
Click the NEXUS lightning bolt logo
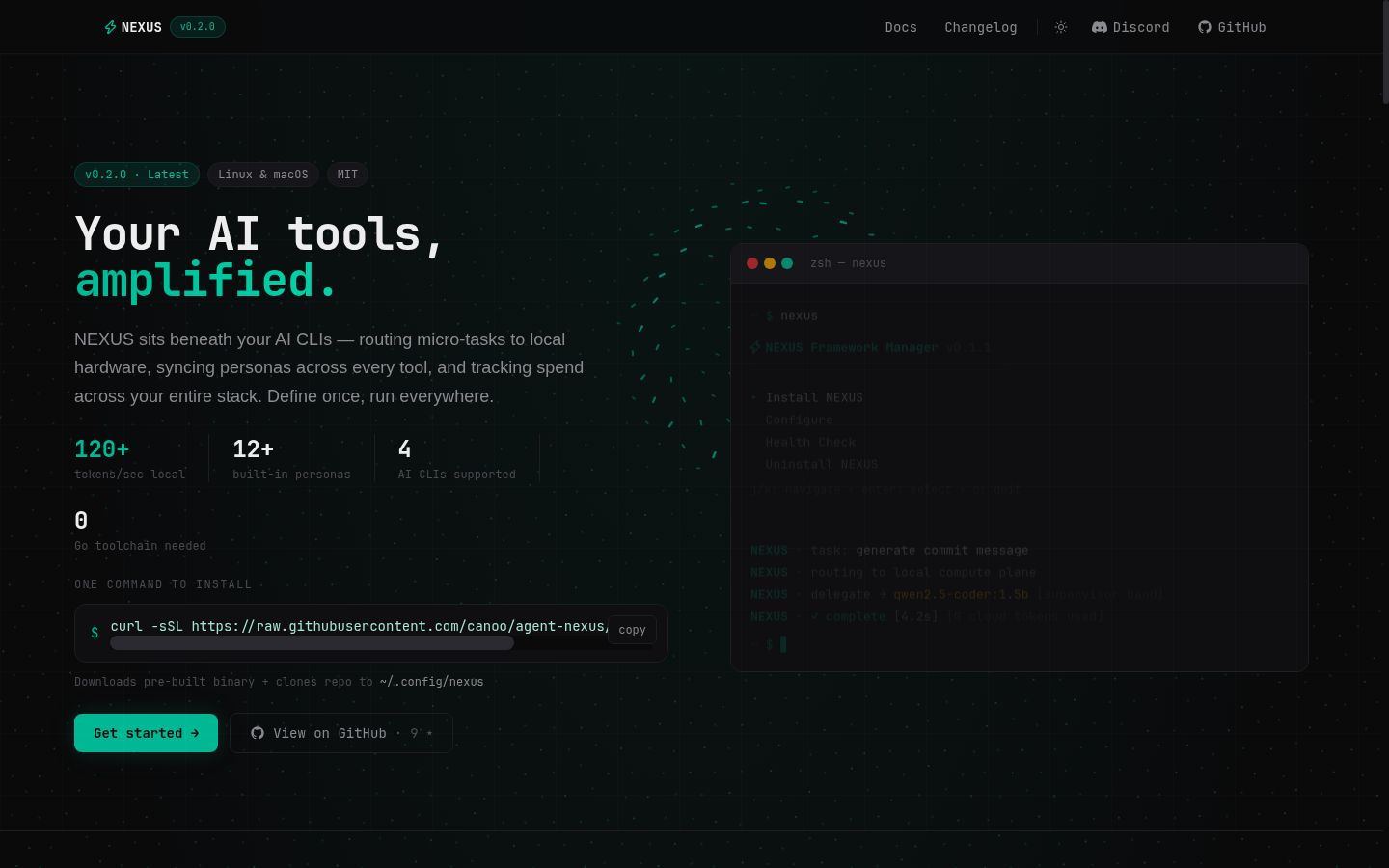[110, 27]
